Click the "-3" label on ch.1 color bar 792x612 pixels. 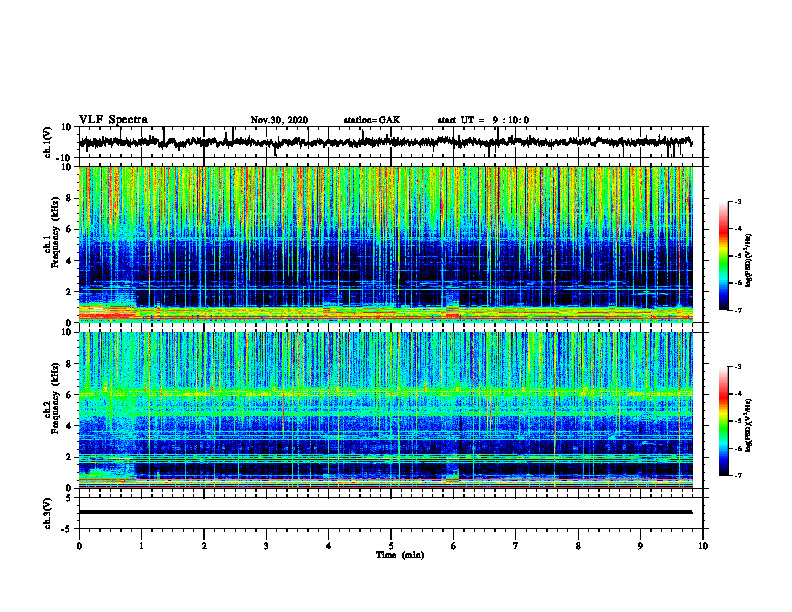point(737,201)
